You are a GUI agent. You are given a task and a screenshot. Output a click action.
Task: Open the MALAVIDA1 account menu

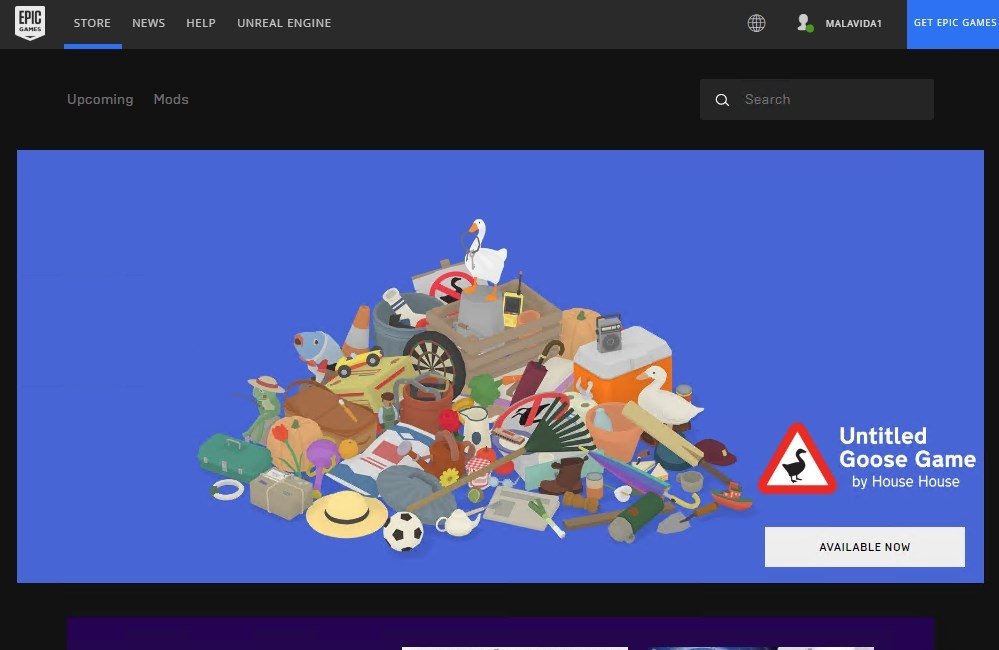pos(853,24)
